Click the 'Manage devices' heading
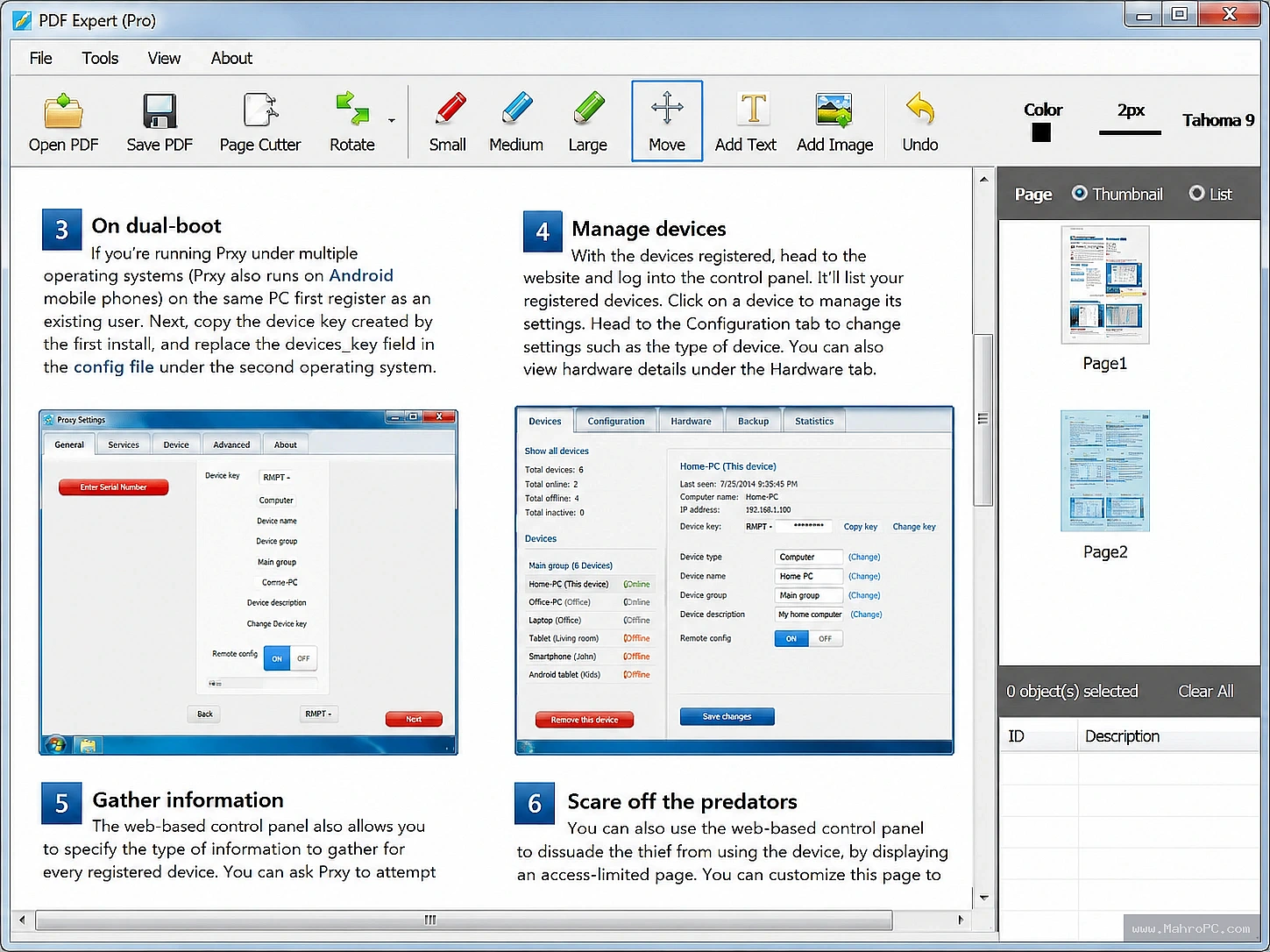Viewport: 1270px width, 952px height. (649, 229)
